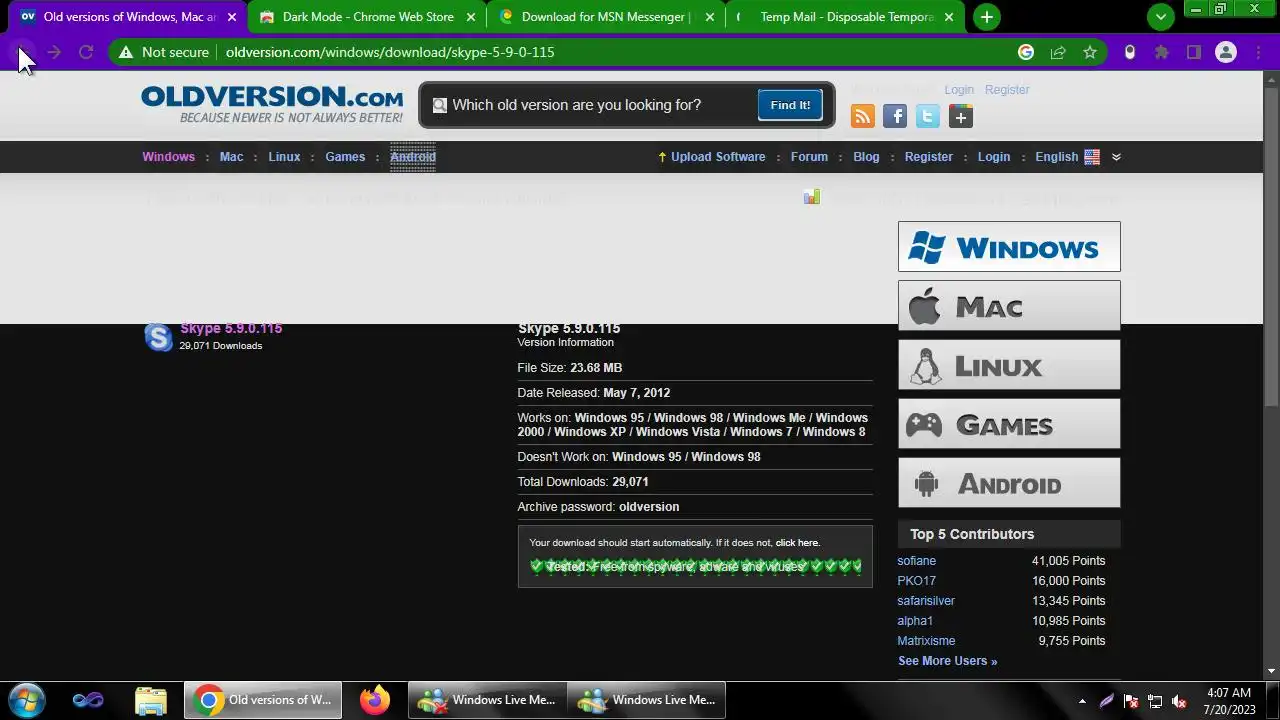Viewport: 1280px width, 720px height.
Task: Click the Skype logo icon
Action: pyautogui.click(x=158, y=337)
